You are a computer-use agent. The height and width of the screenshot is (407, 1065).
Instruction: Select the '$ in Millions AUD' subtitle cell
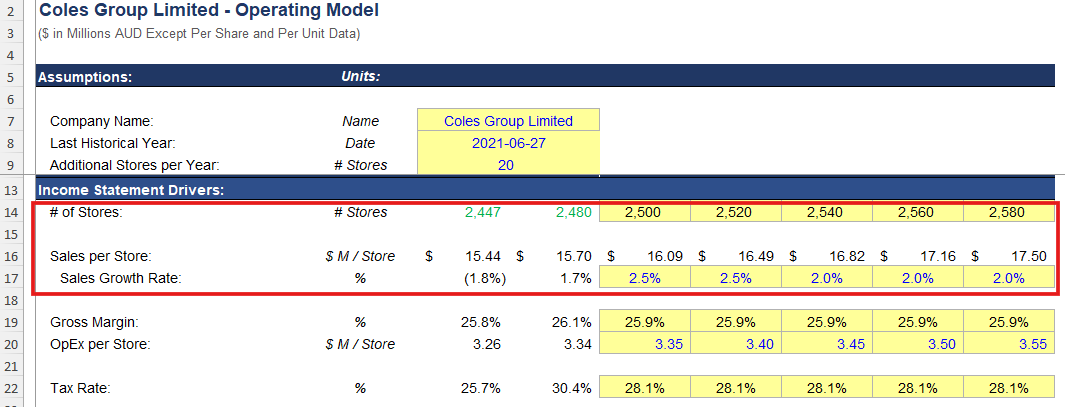199,33
